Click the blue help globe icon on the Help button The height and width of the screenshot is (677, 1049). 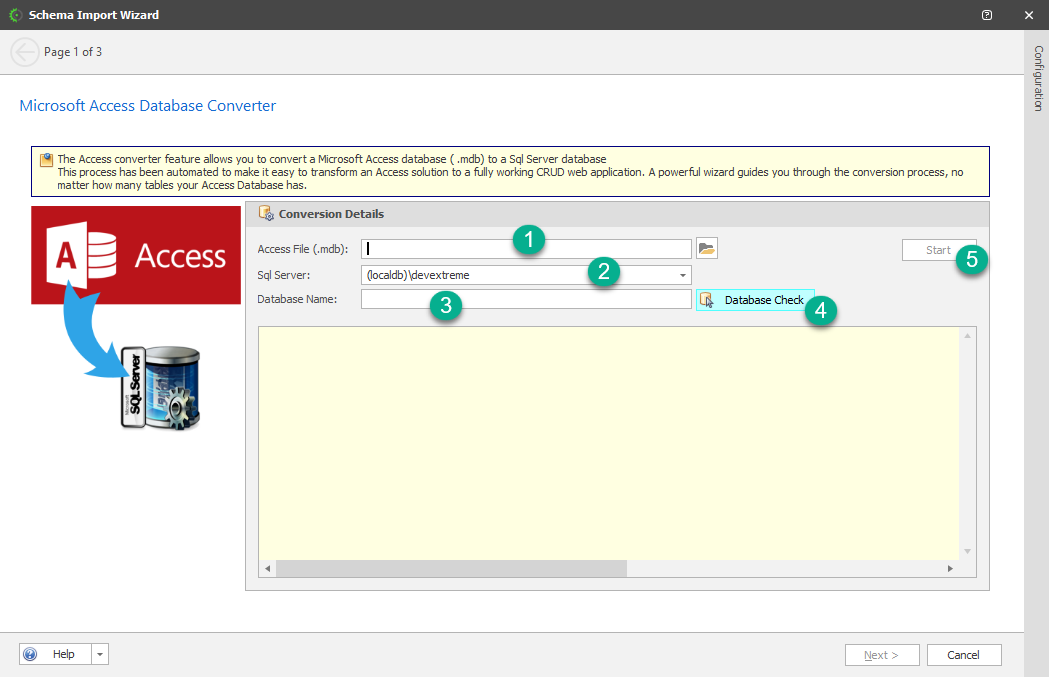pos(30,653)
